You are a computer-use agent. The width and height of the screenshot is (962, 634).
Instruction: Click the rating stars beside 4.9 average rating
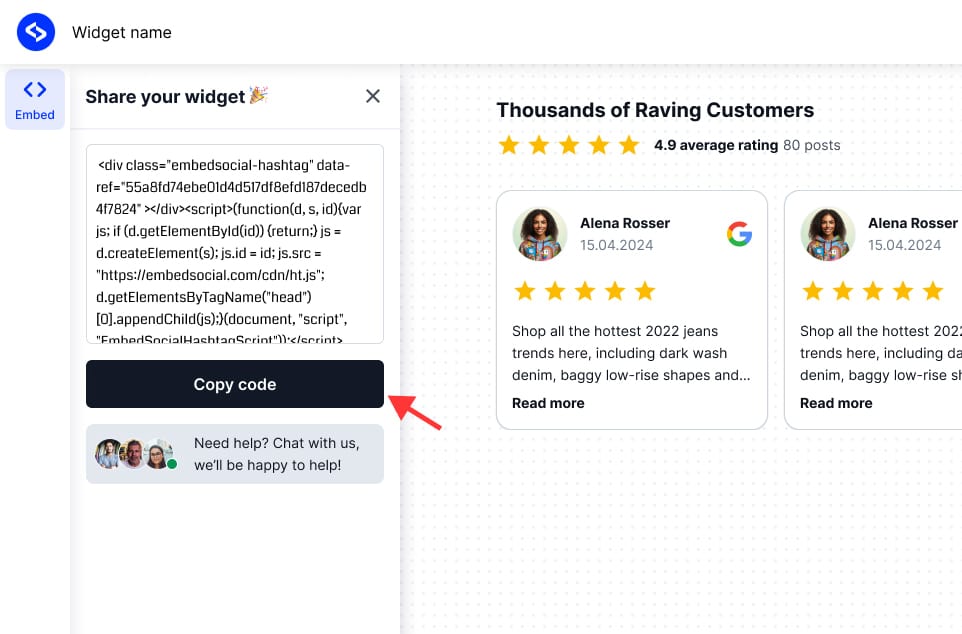(x=569, y=145)
